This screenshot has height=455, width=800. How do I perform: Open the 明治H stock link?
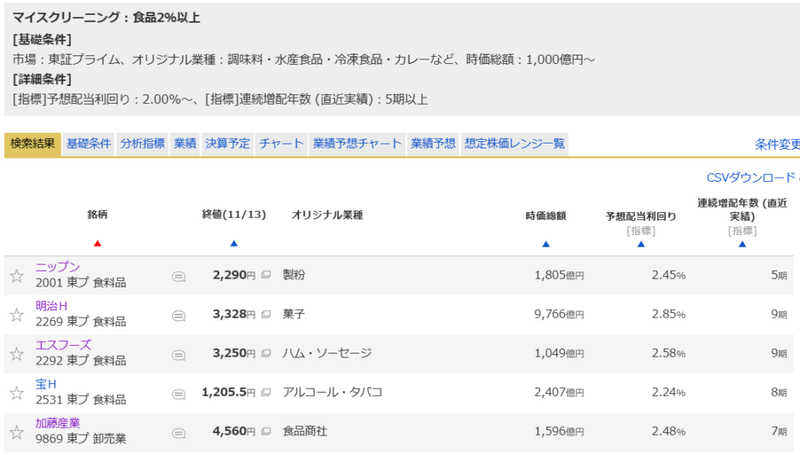pos(52,306)
